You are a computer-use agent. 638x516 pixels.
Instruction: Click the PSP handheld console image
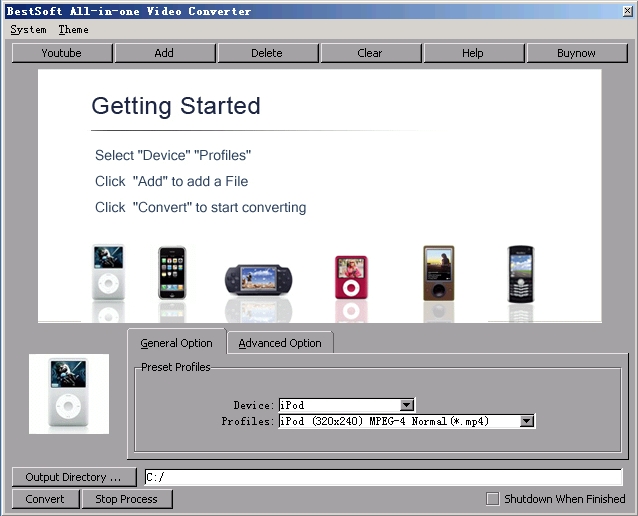click(258, 279)
